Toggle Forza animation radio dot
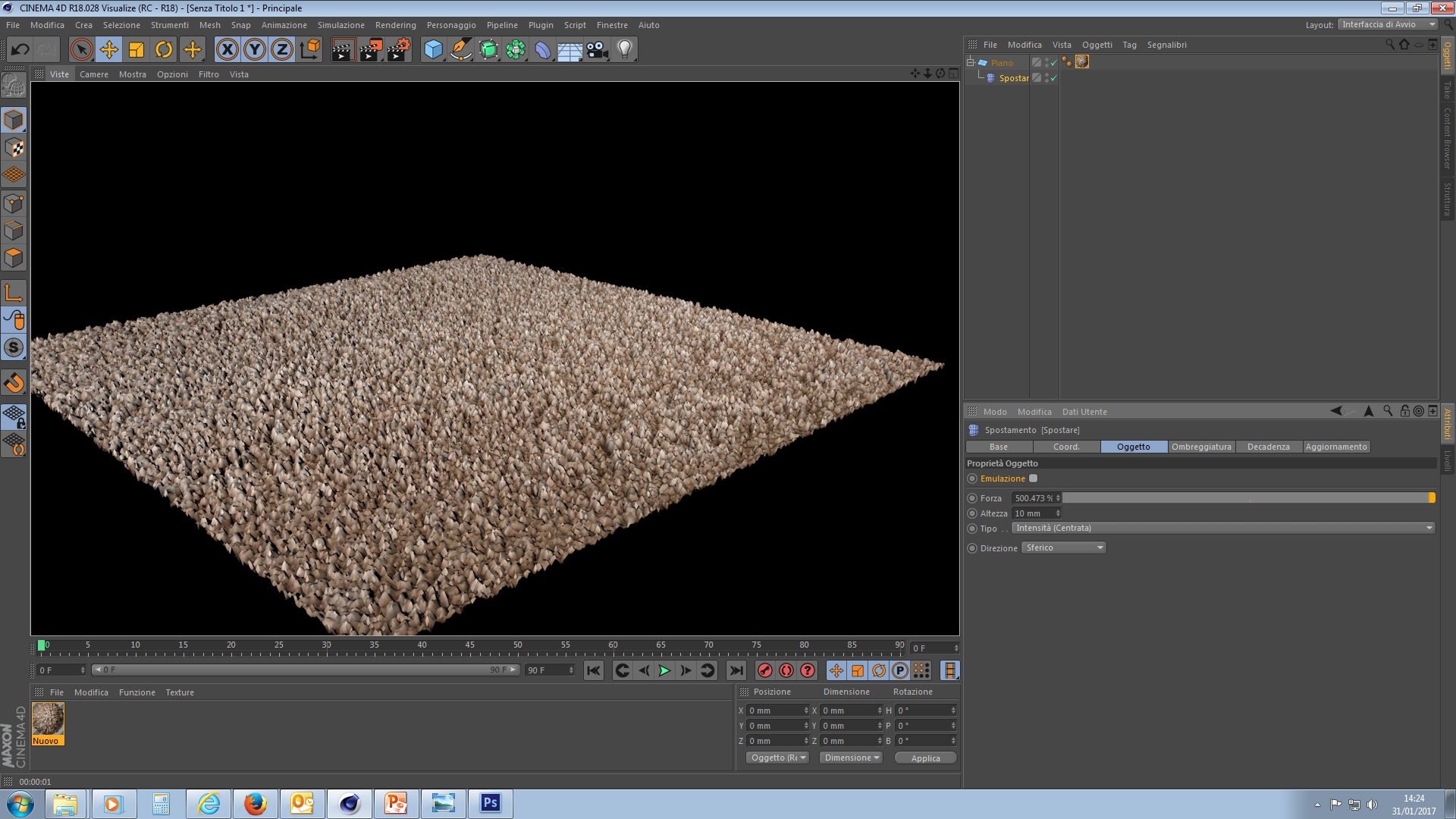Screen dimensions: 1456x819 click(972, 498)
